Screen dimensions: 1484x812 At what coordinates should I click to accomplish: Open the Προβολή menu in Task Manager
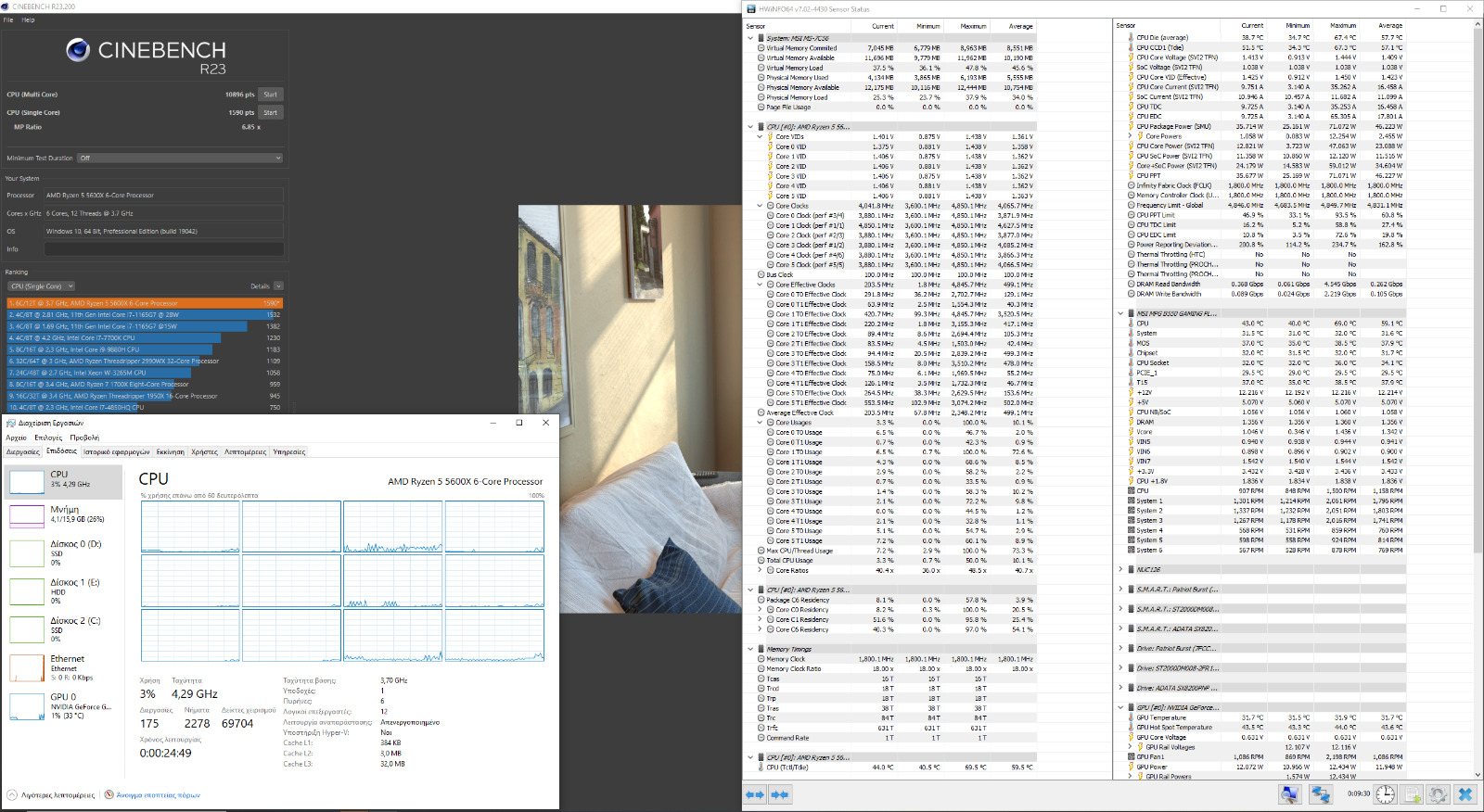pyautogui.click(x=84, y=438)
